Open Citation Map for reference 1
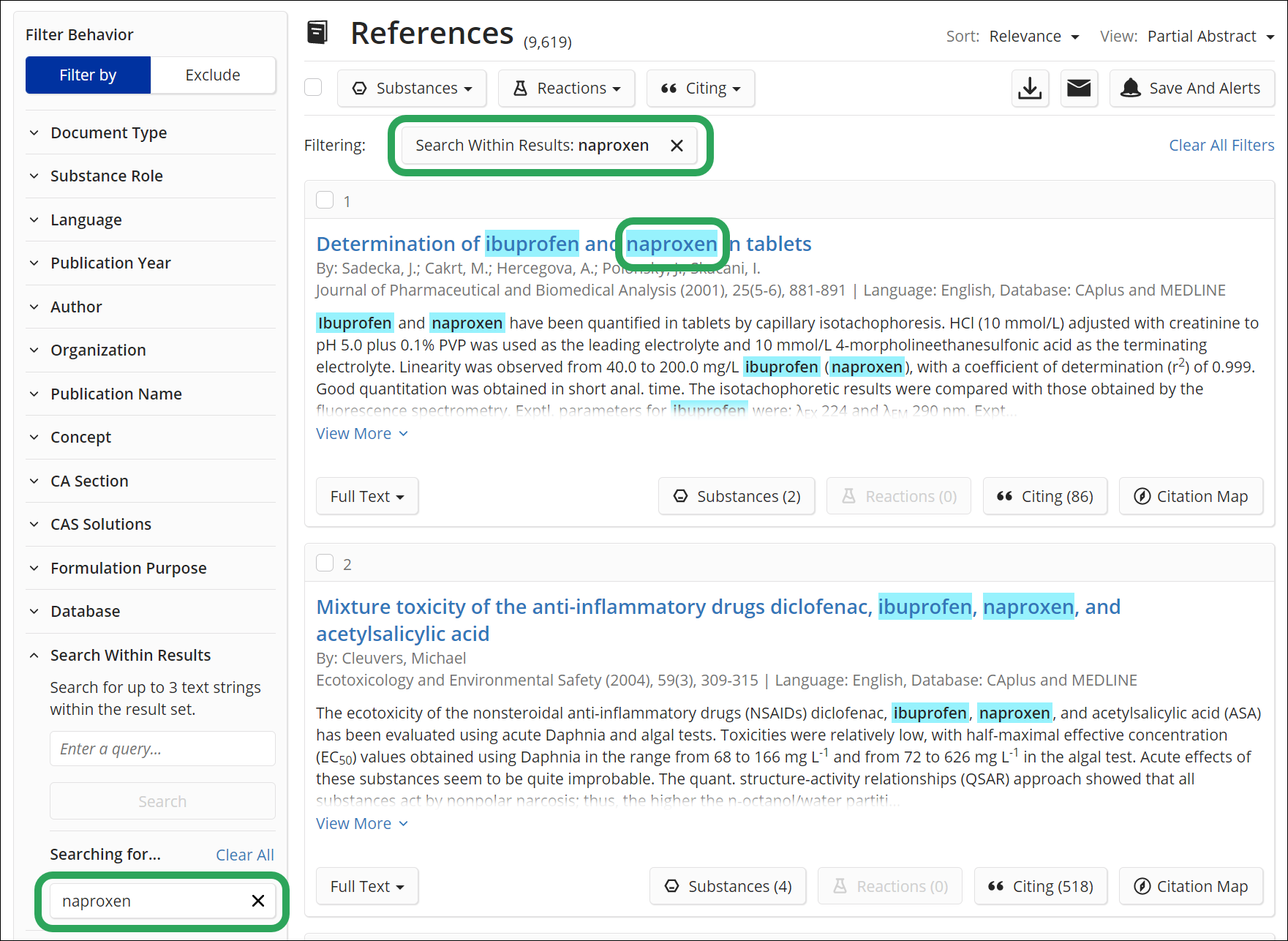This screenshot has height=941, width=1288. [1191, 496]
